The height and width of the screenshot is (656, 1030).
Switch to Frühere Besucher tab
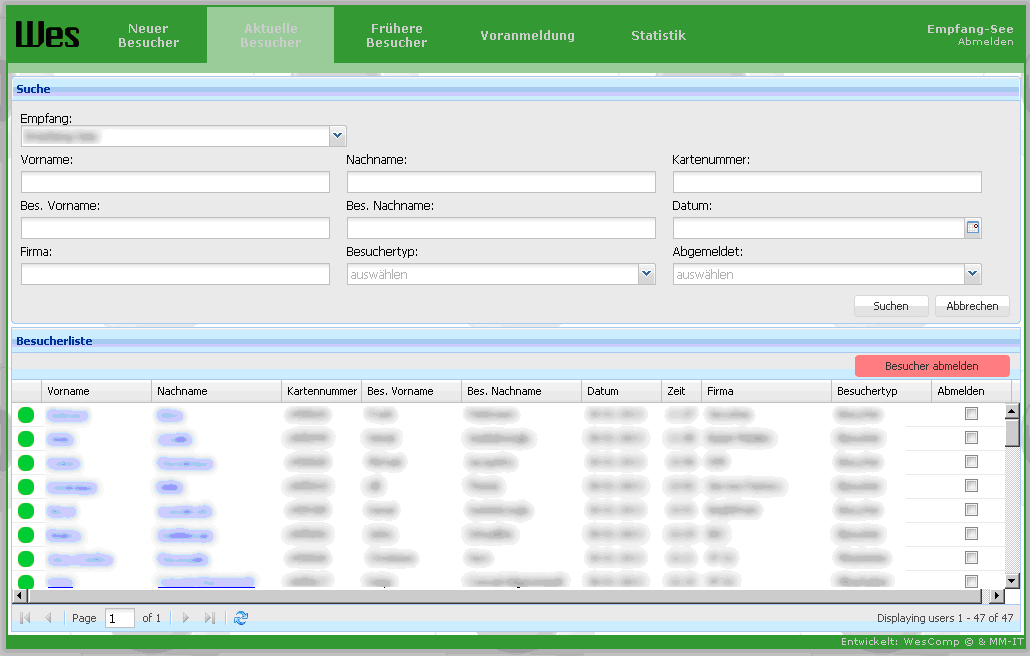tap(397, 35)
